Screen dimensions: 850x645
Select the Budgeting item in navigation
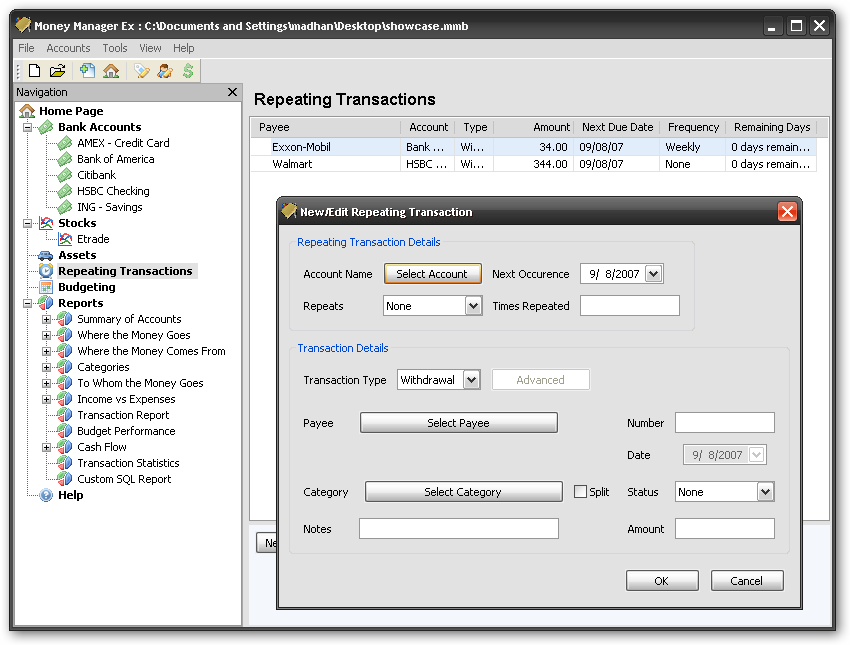[x=86, y=287]
